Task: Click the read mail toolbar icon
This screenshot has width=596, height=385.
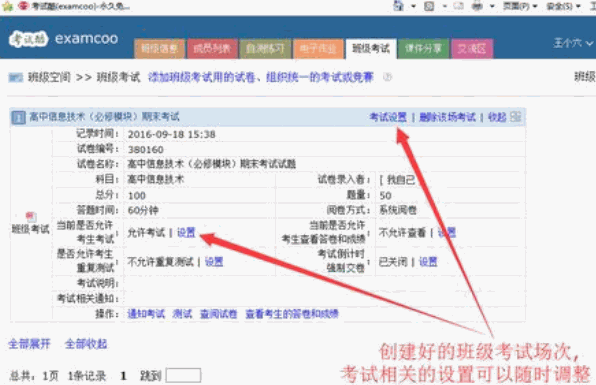Action: [458, 6]
